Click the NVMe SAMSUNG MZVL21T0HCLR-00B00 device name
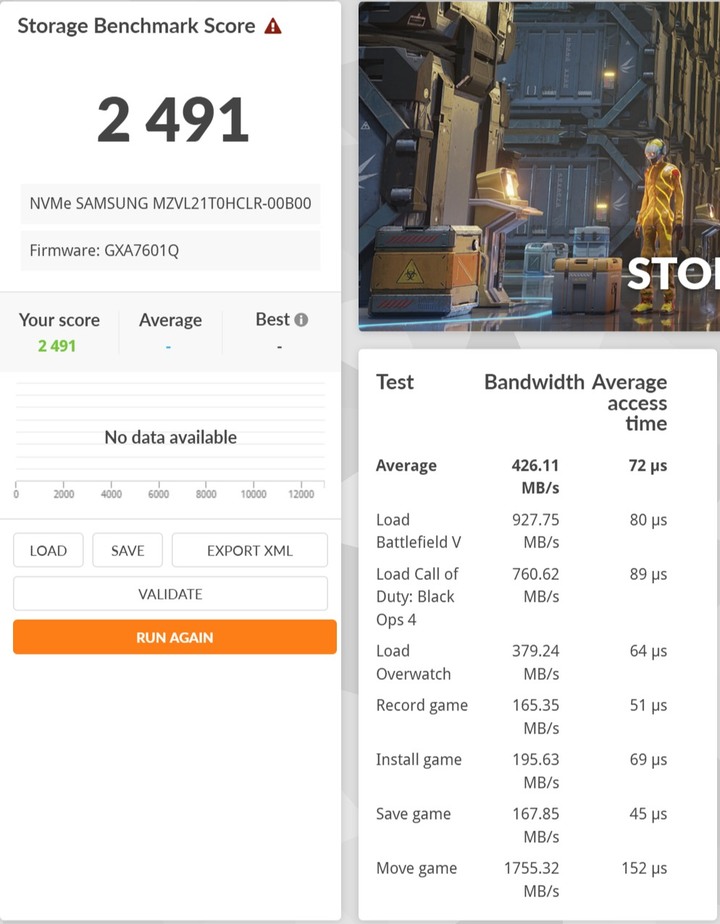 (170, 204)
